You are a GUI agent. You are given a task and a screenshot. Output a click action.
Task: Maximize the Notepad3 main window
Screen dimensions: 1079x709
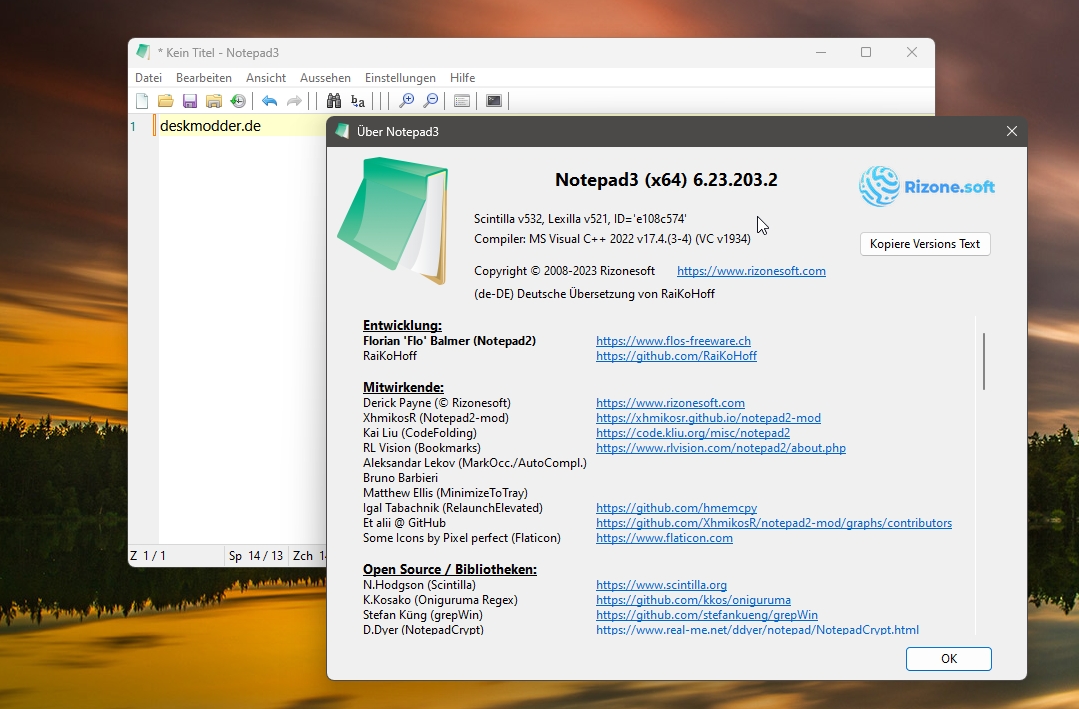point(866,52)
